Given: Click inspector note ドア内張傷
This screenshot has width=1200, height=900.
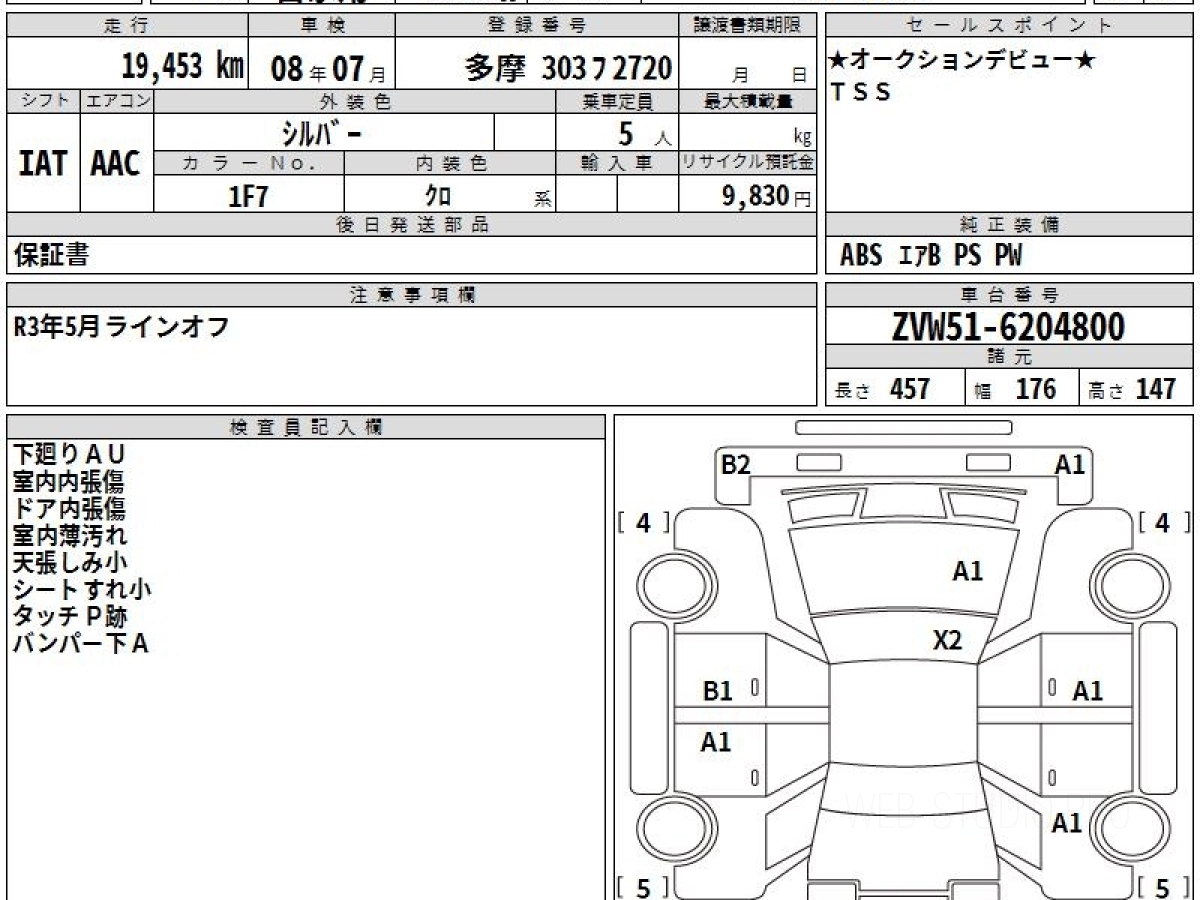Looking at the screenshot, I should tap(69, 509).
